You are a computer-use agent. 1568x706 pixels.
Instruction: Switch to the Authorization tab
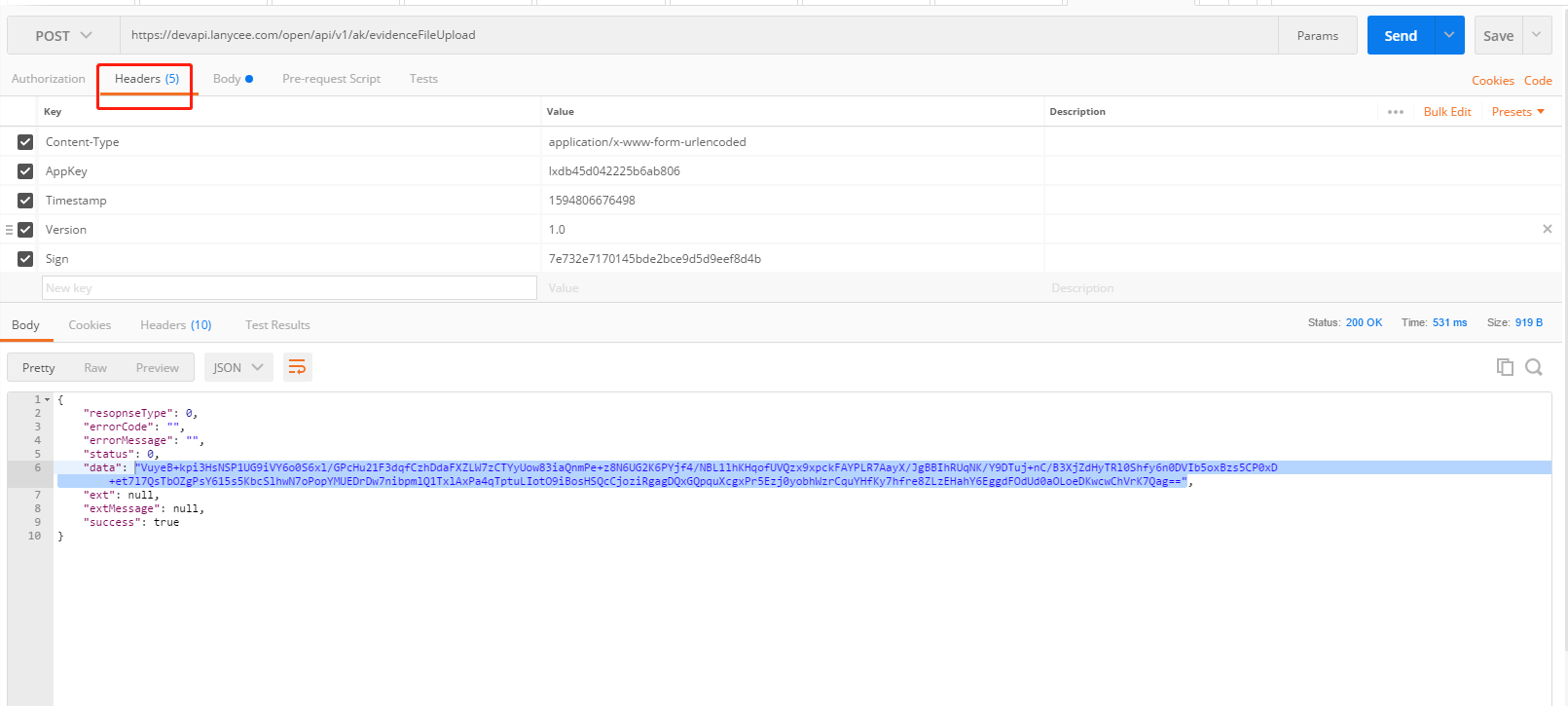49,79
